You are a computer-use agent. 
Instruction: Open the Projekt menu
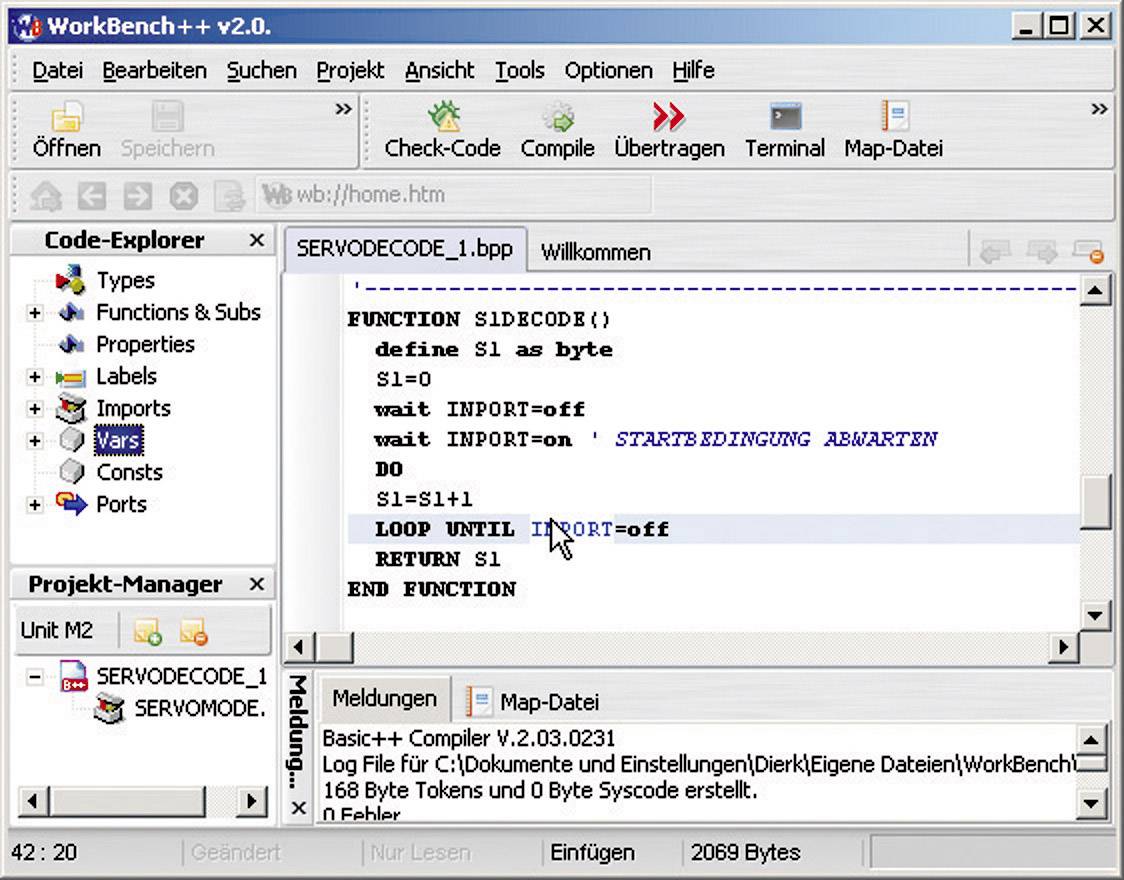[350, 70]
